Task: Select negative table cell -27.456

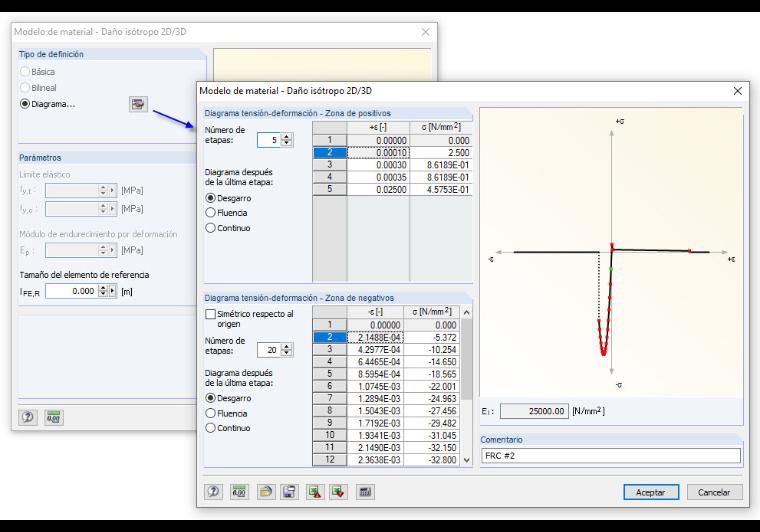Action: [431, 410]
